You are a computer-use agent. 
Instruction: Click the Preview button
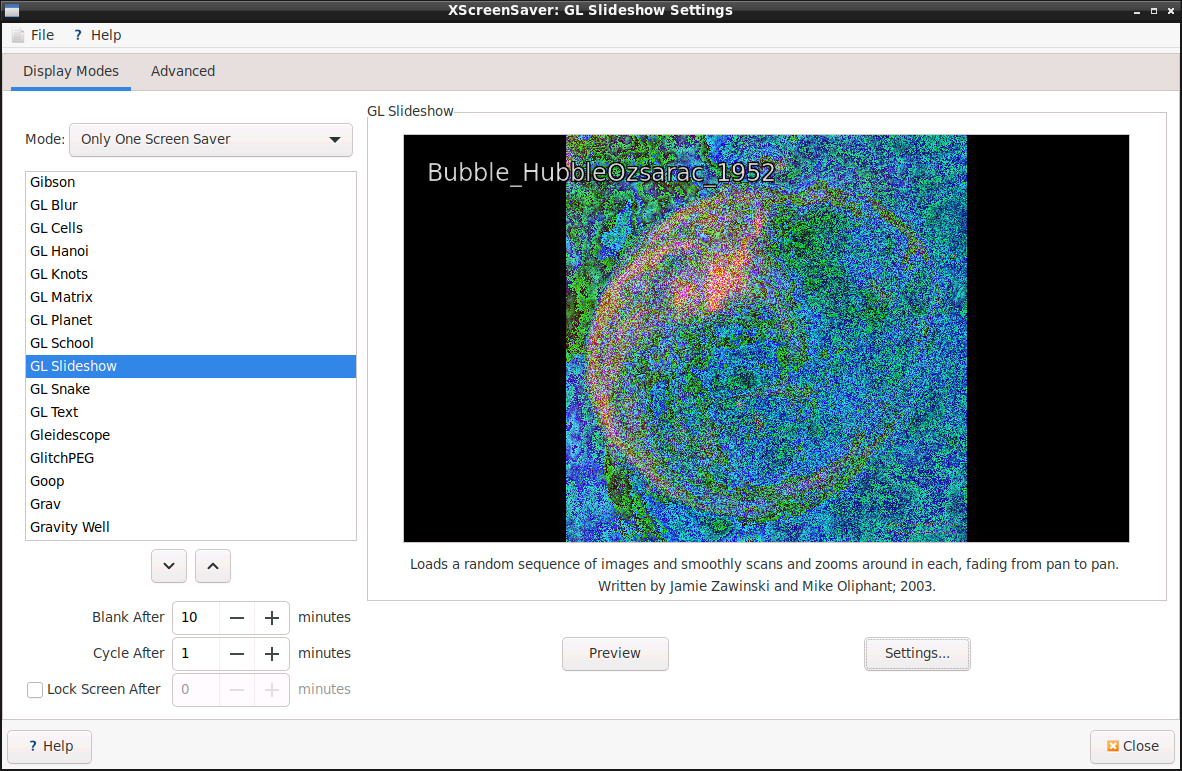click(615, 654)
